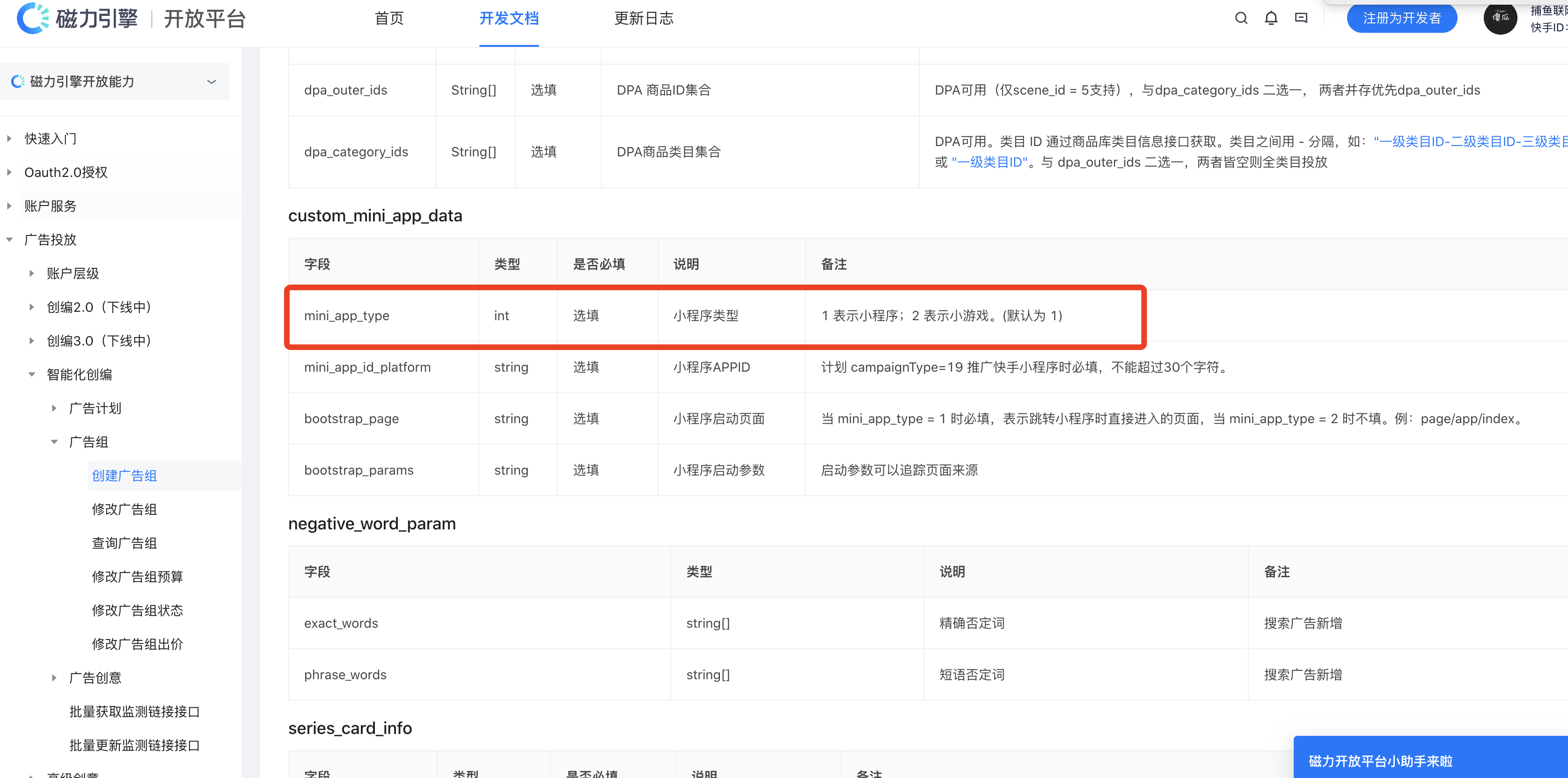
Task: Open the notification bell icon
Action: coord(1271,18)
